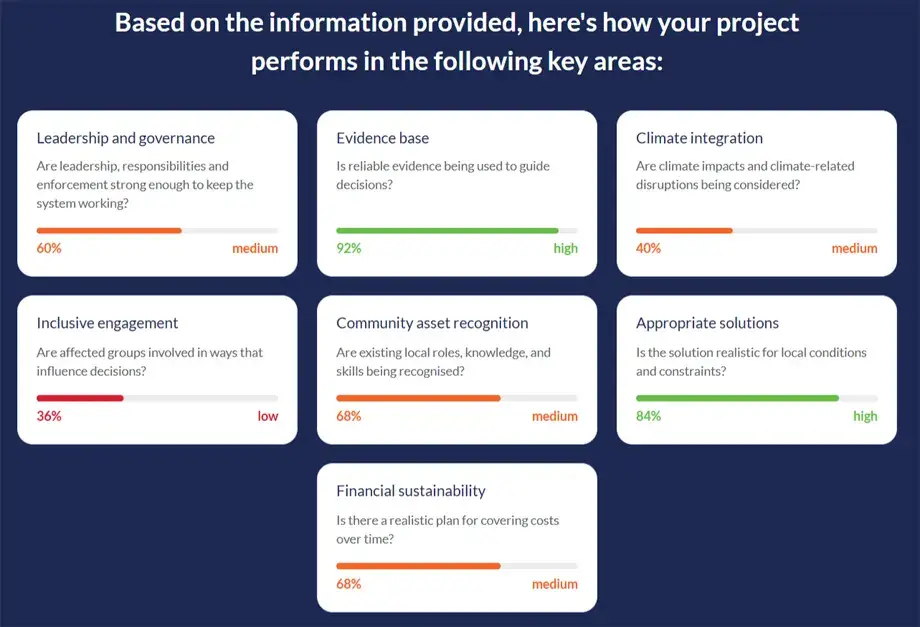Viewport: 920px width, 627px height.
Task: Click the 84% Appropriate solutions progress bar
Action: tap(757, 398)
